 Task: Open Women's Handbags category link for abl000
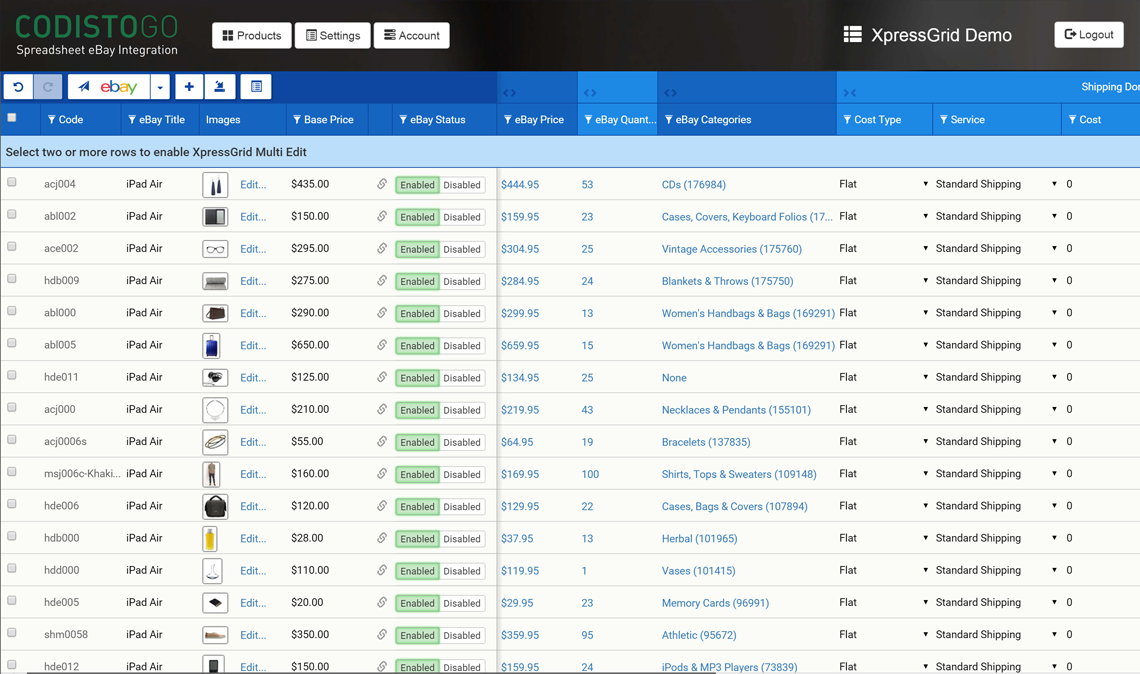coord(748,313)
